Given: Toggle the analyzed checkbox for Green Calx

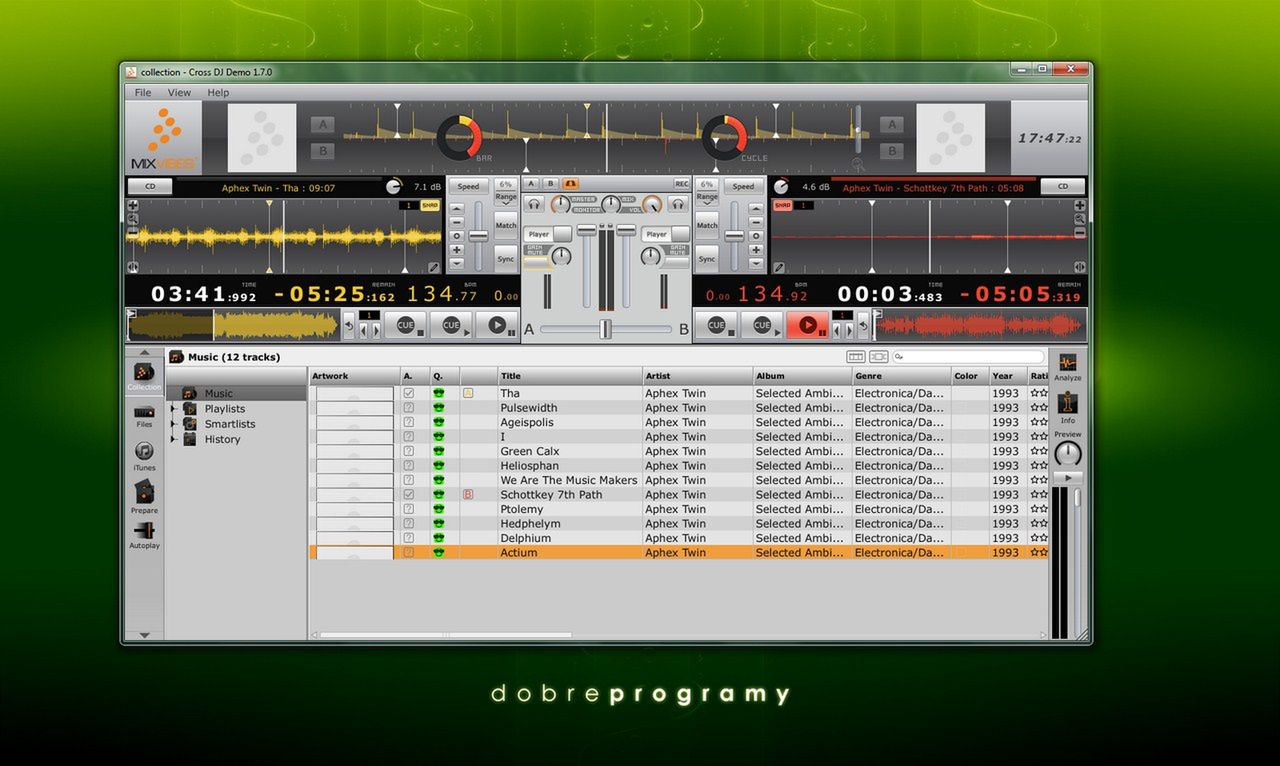Looking at the screenshot, I should (408, 452).
